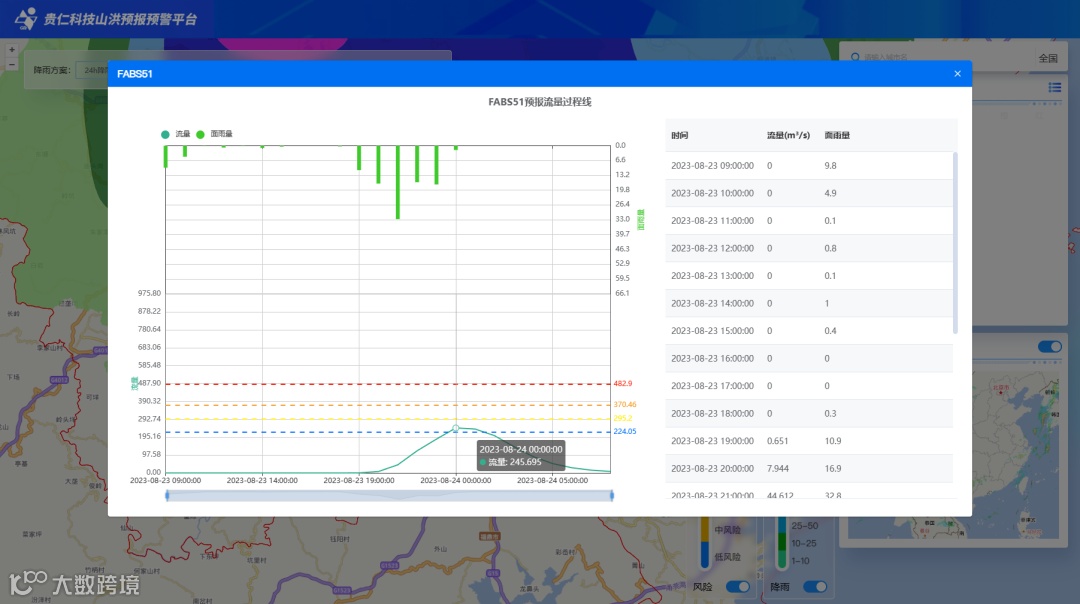The image size is (1080, 604).
Task: Click the 中风险 legend label
Action: (x=727, y=530)
